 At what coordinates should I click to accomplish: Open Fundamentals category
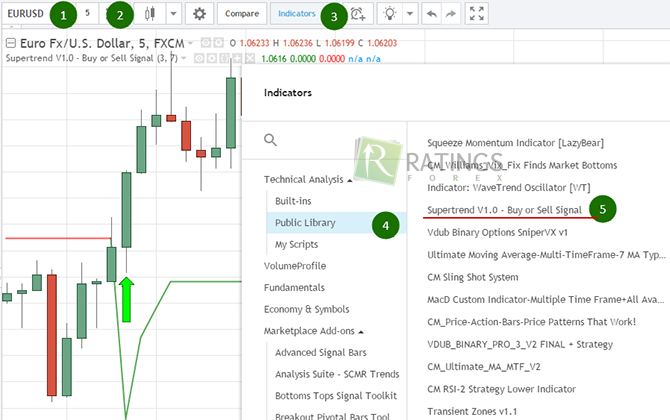click(x=294, y=288)
